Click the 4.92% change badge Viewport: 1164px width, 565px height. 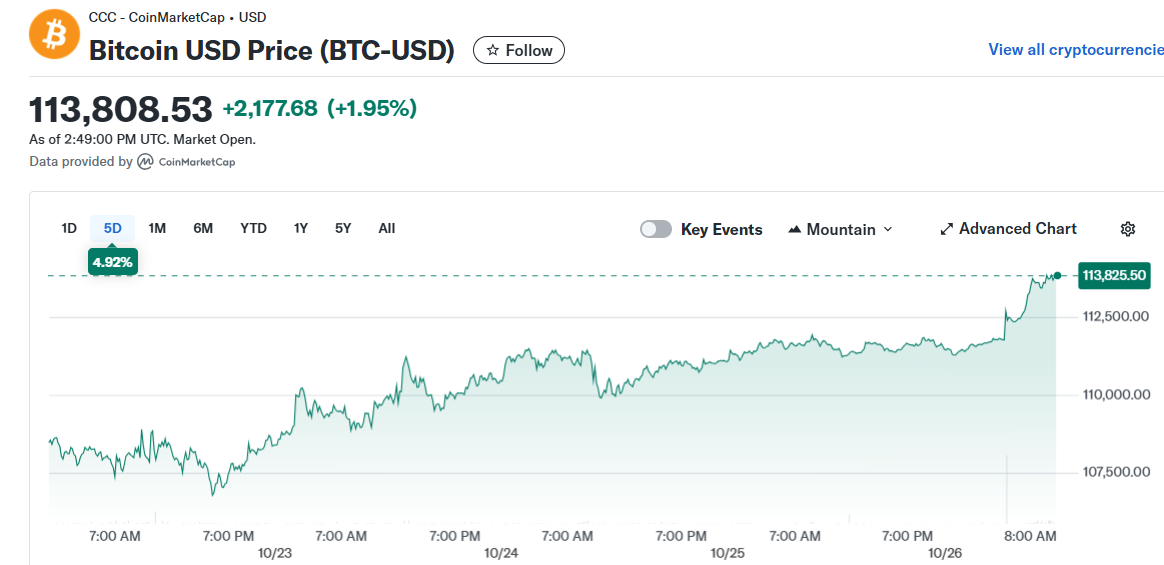pos(112,262)
